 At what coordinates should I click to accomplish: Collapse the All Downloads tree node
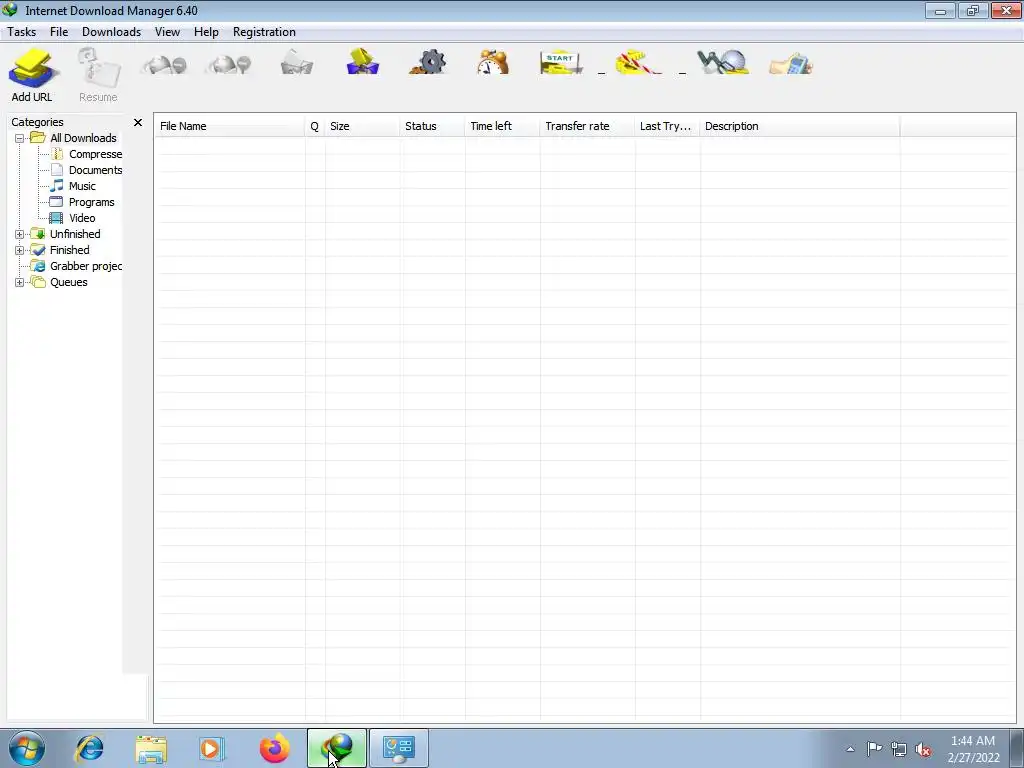point(20,138)
